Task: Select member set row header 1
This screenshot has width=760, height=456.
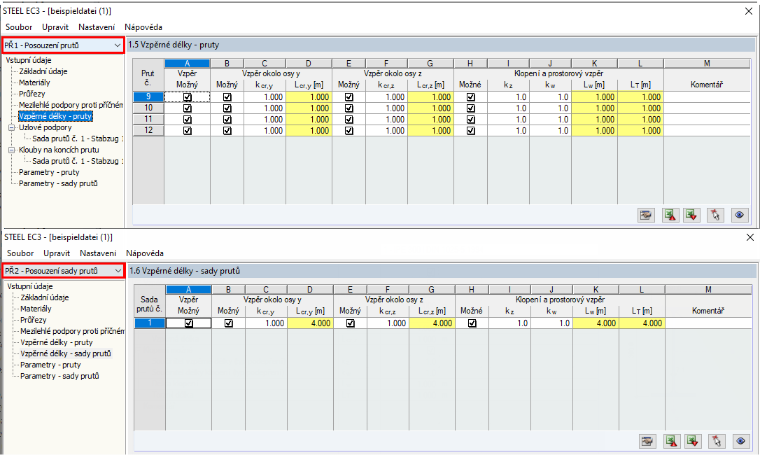Action: click(x=150, y=323)
